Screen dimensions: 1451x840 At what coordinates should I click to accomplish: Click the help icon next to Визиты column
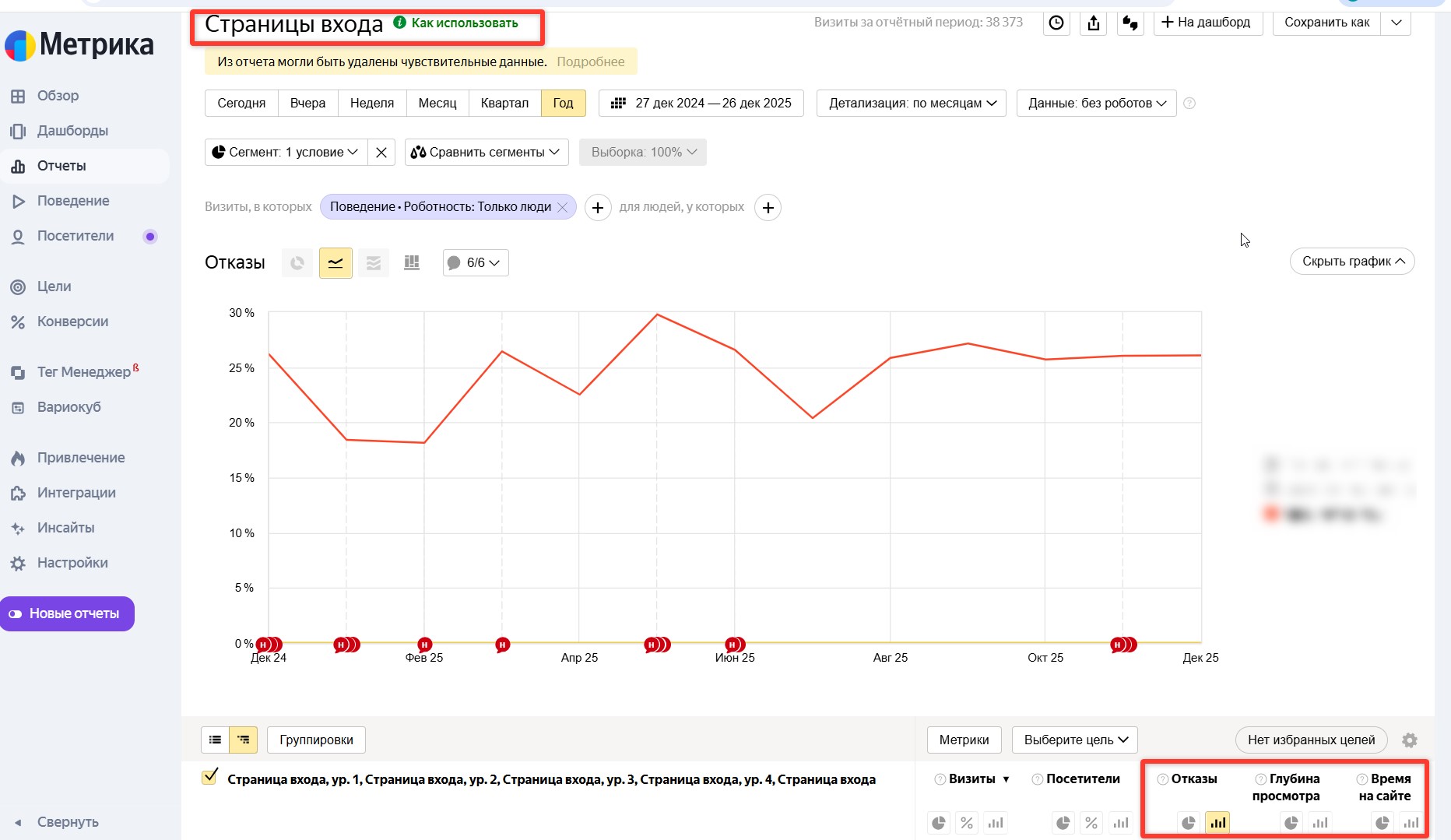coord(940,779)
